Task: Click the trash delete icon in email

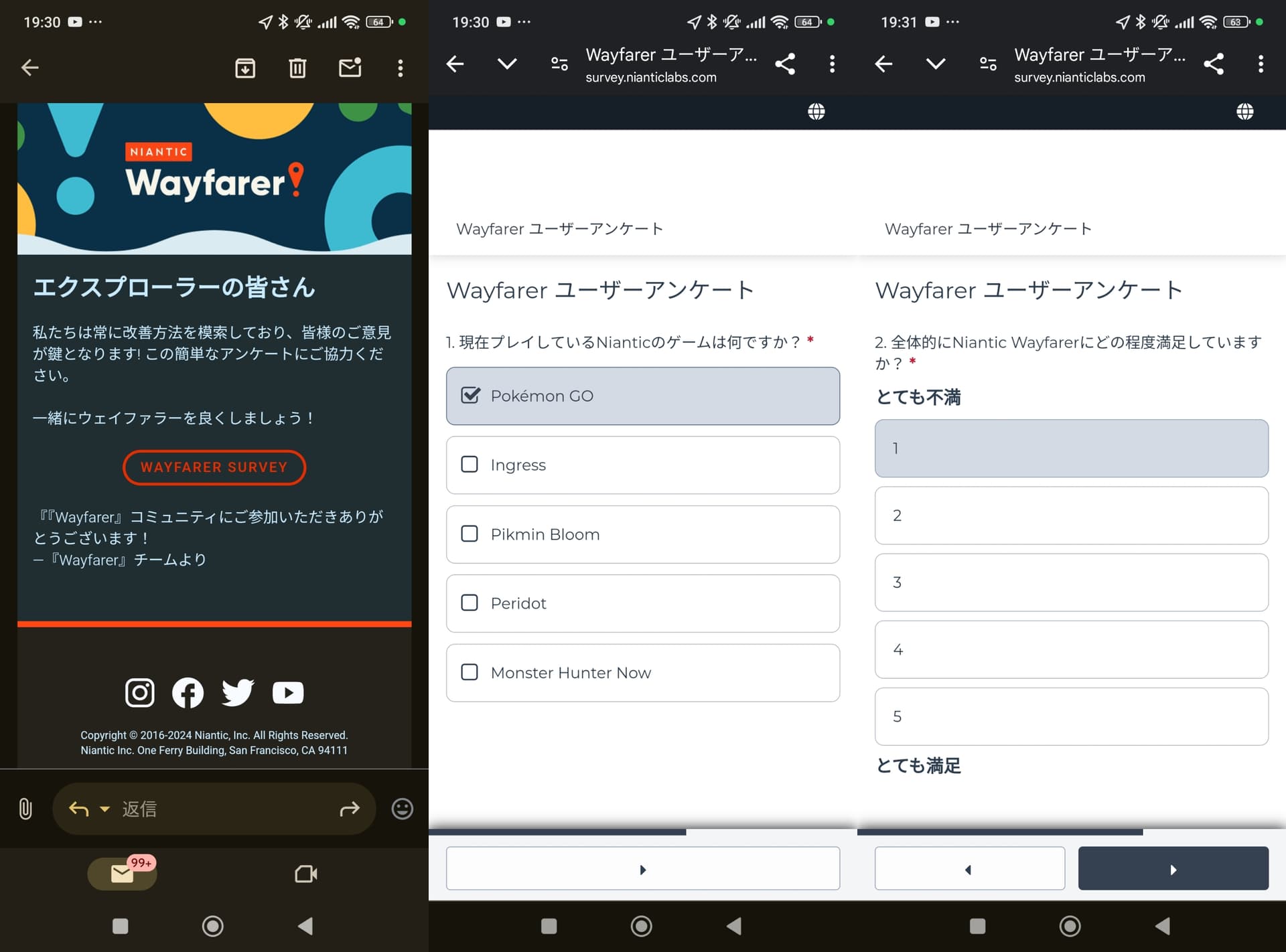Action: click(x=297, y=68)
